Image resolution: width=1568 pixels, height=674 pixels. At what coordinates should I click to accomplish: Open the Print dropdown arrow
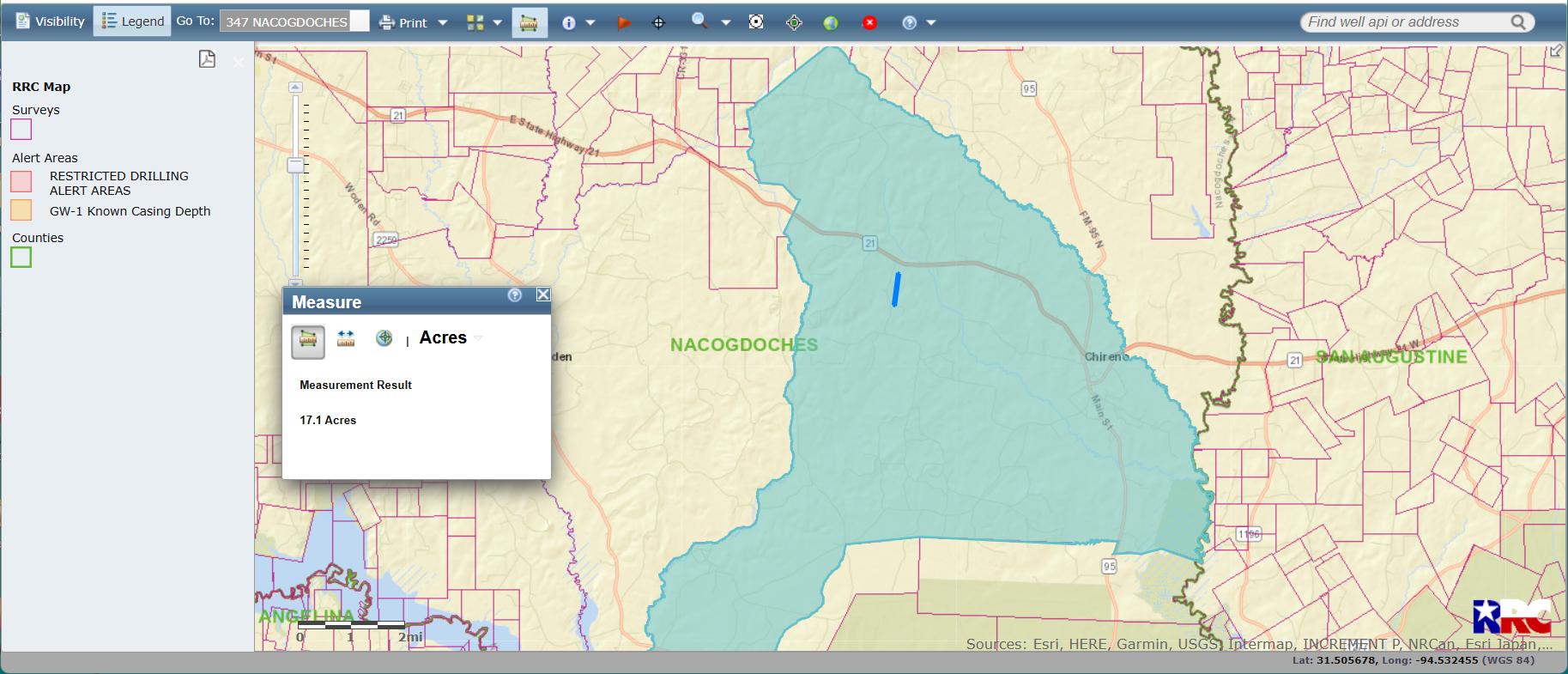443,23
